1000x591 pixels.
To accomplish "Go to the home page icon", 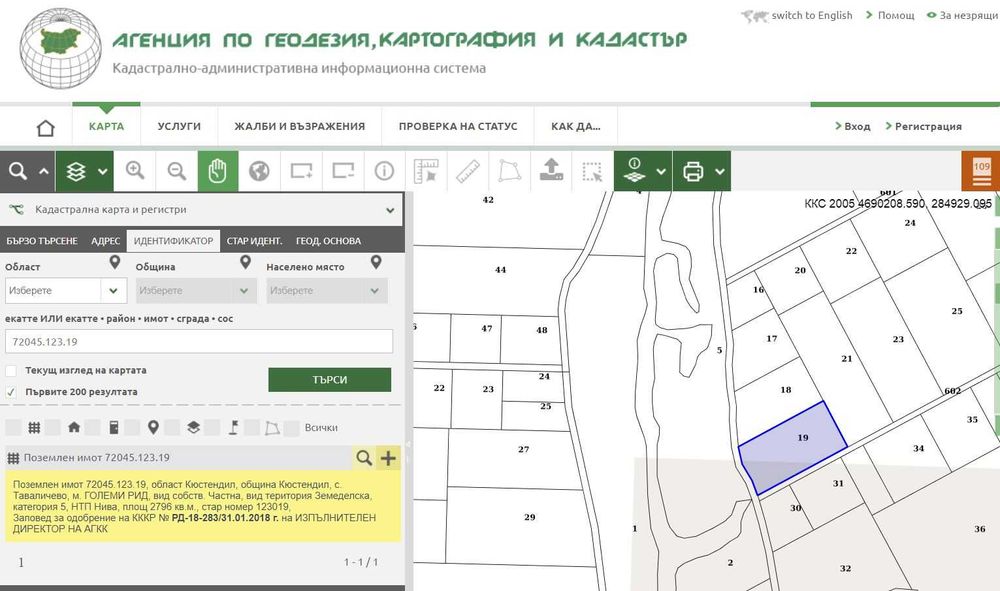I will [46, 128].
